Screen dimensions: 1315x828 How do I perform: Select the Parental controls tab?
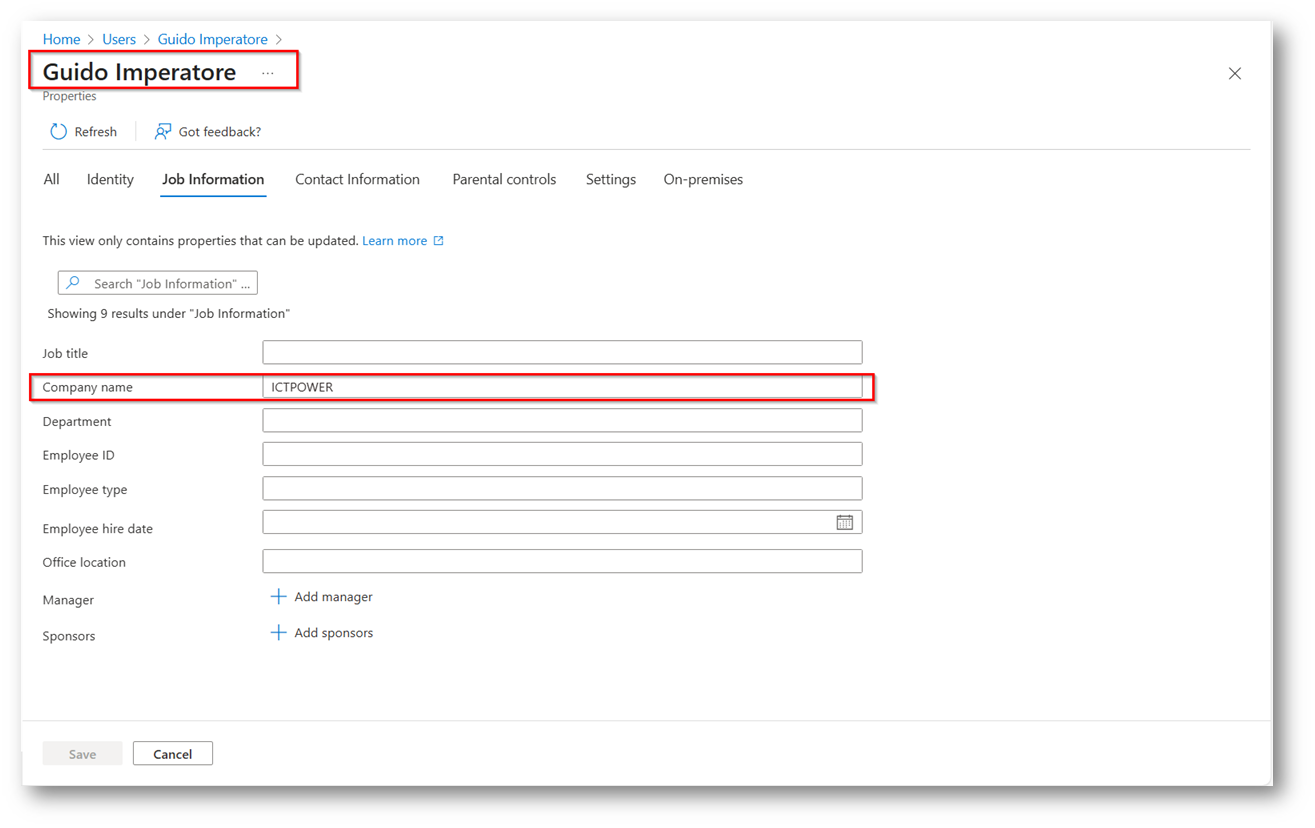(x=504, y=180)
